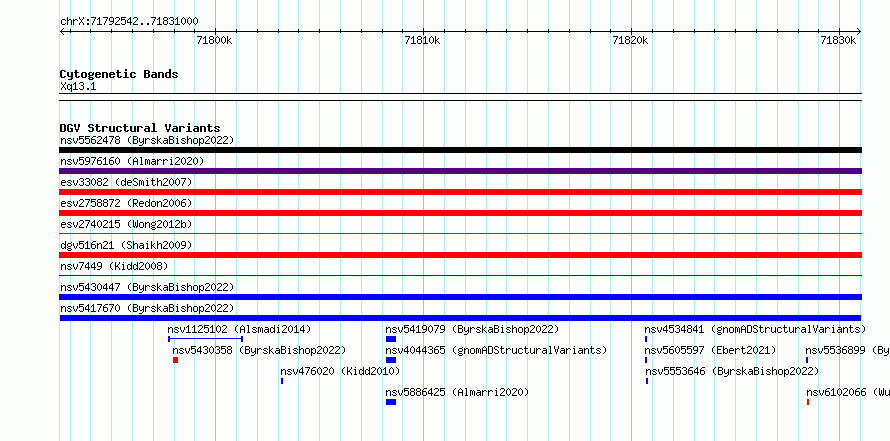Click the 71800k ruler label
This screenshot has height=441, width=890.
click(x=214, y=40)
